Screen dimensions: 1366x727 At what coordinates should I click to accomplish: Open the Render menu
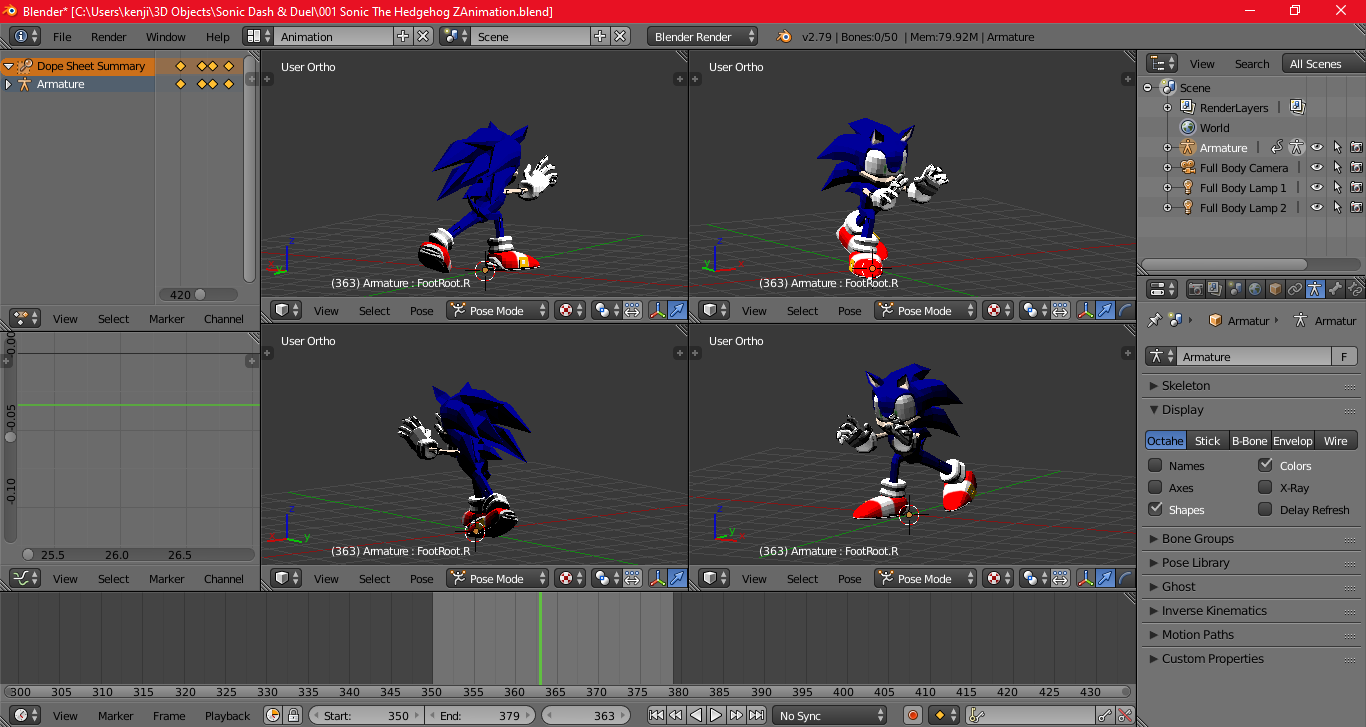(x=108, y=37)
